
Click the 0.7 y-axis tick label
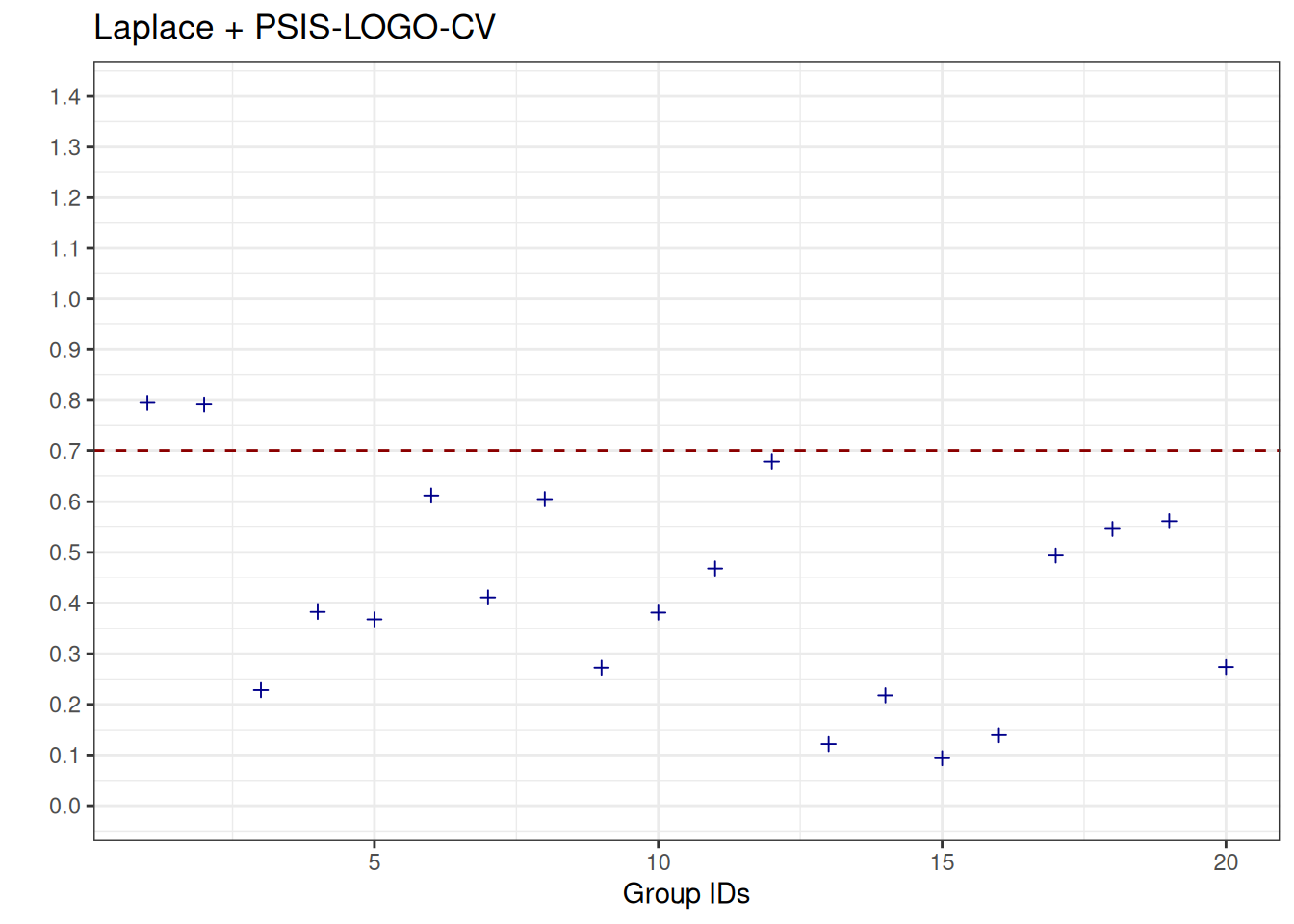pos(65,451)
